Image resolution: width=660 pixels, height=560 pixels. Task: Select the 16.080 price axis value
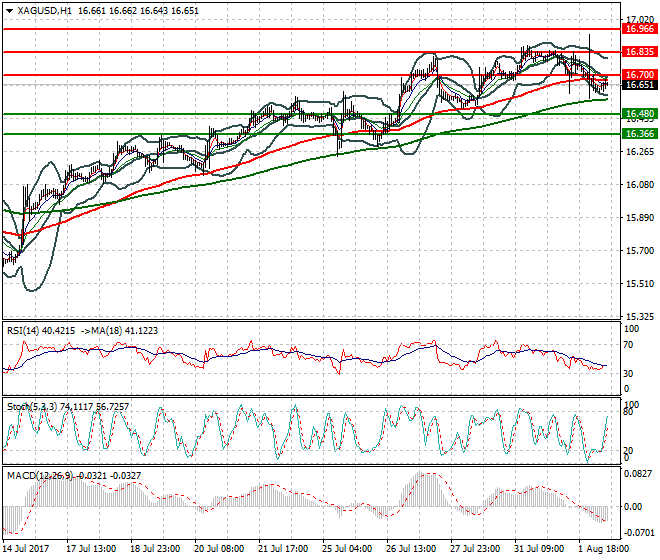(x=640, y=184)
